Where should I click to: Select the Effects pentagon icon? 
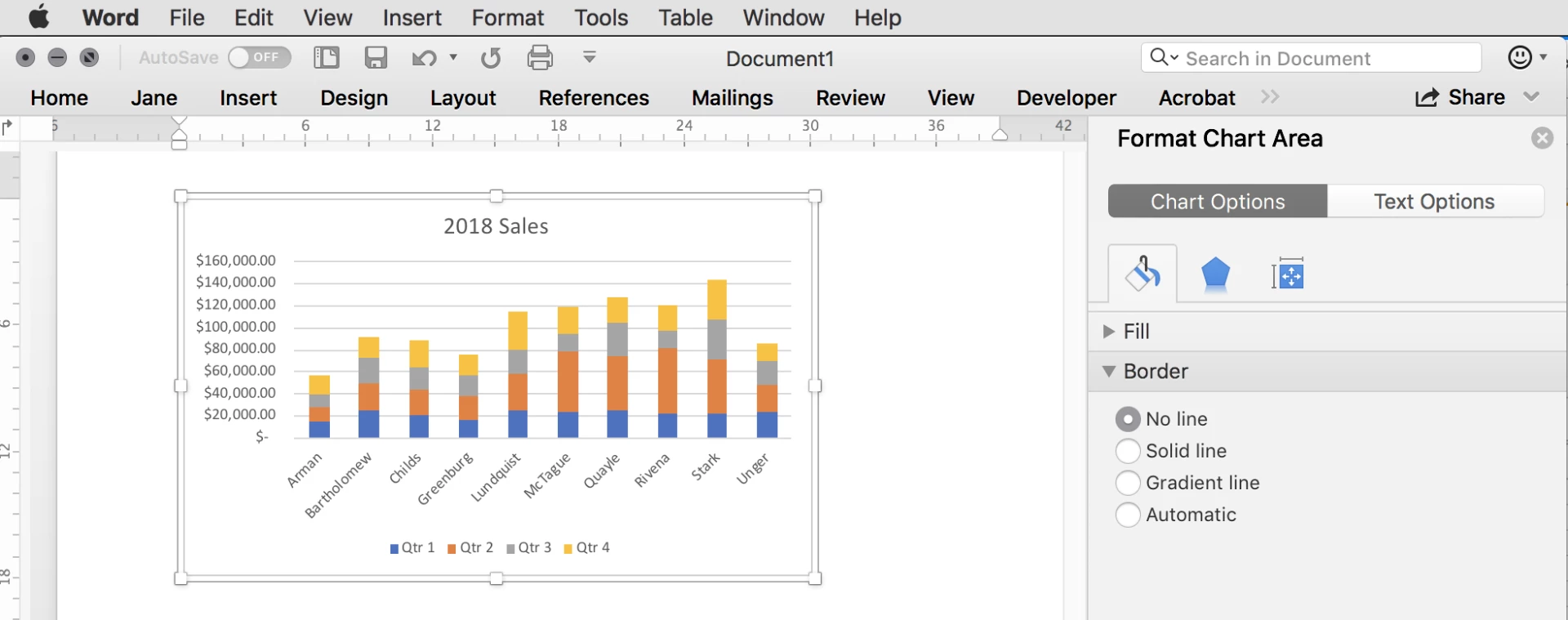1216,274
